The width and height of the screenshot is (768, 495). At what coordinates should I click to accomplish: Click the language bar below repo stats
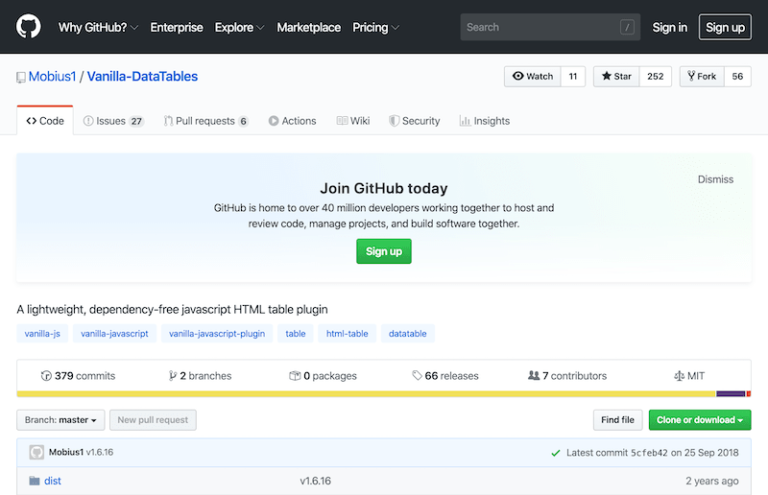[383, 394]
